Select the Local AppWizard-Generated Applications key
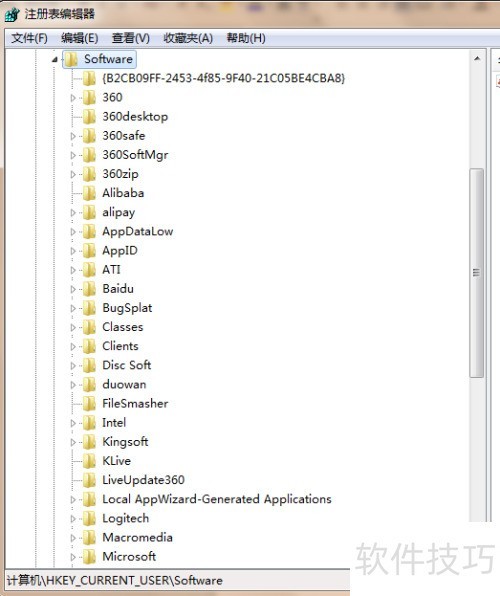This screenshot has width=500, height=596. coord(217,499)
